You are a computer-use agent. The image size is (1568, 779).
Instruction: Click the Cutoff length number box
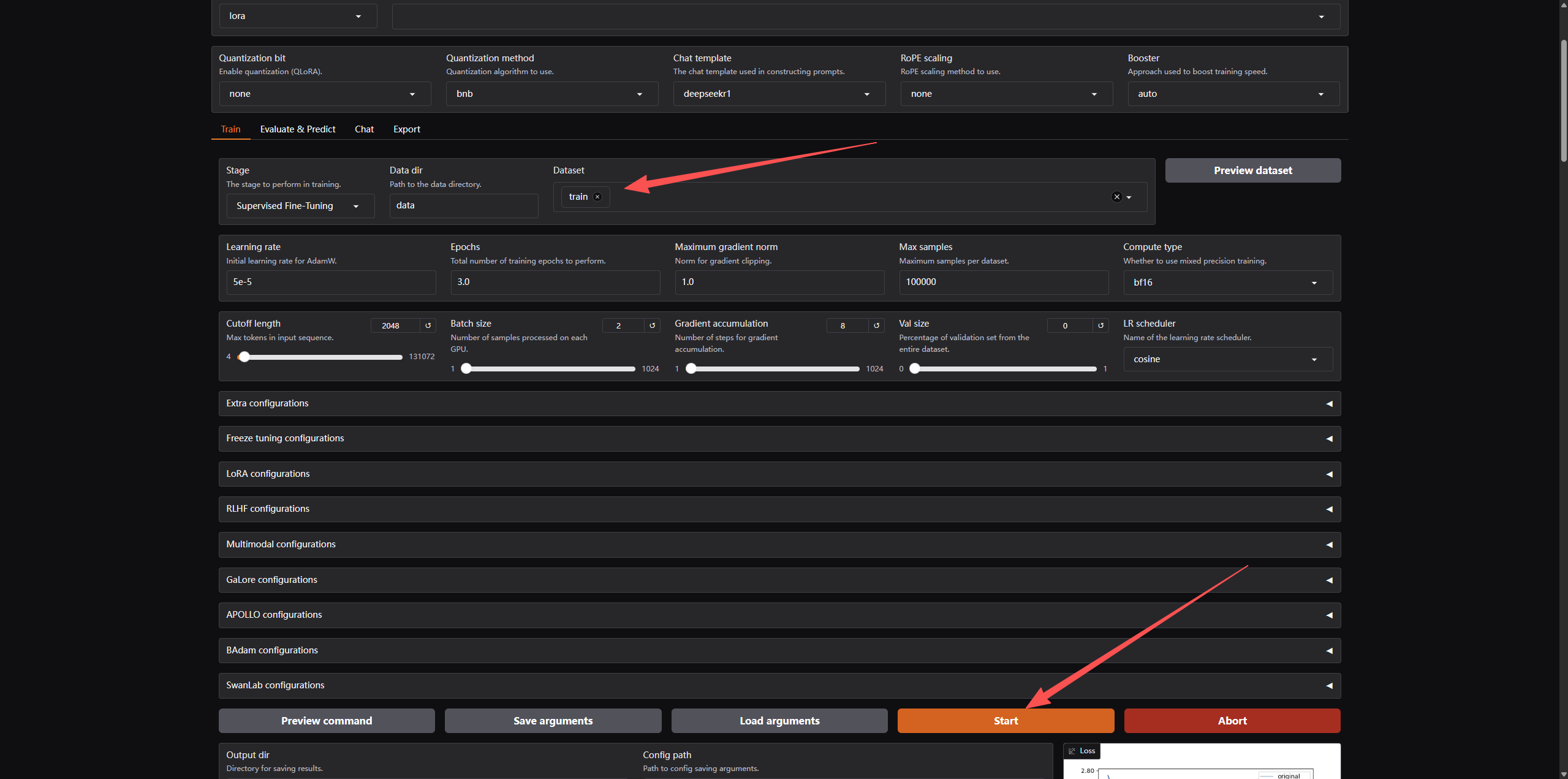tap(395, 325)
